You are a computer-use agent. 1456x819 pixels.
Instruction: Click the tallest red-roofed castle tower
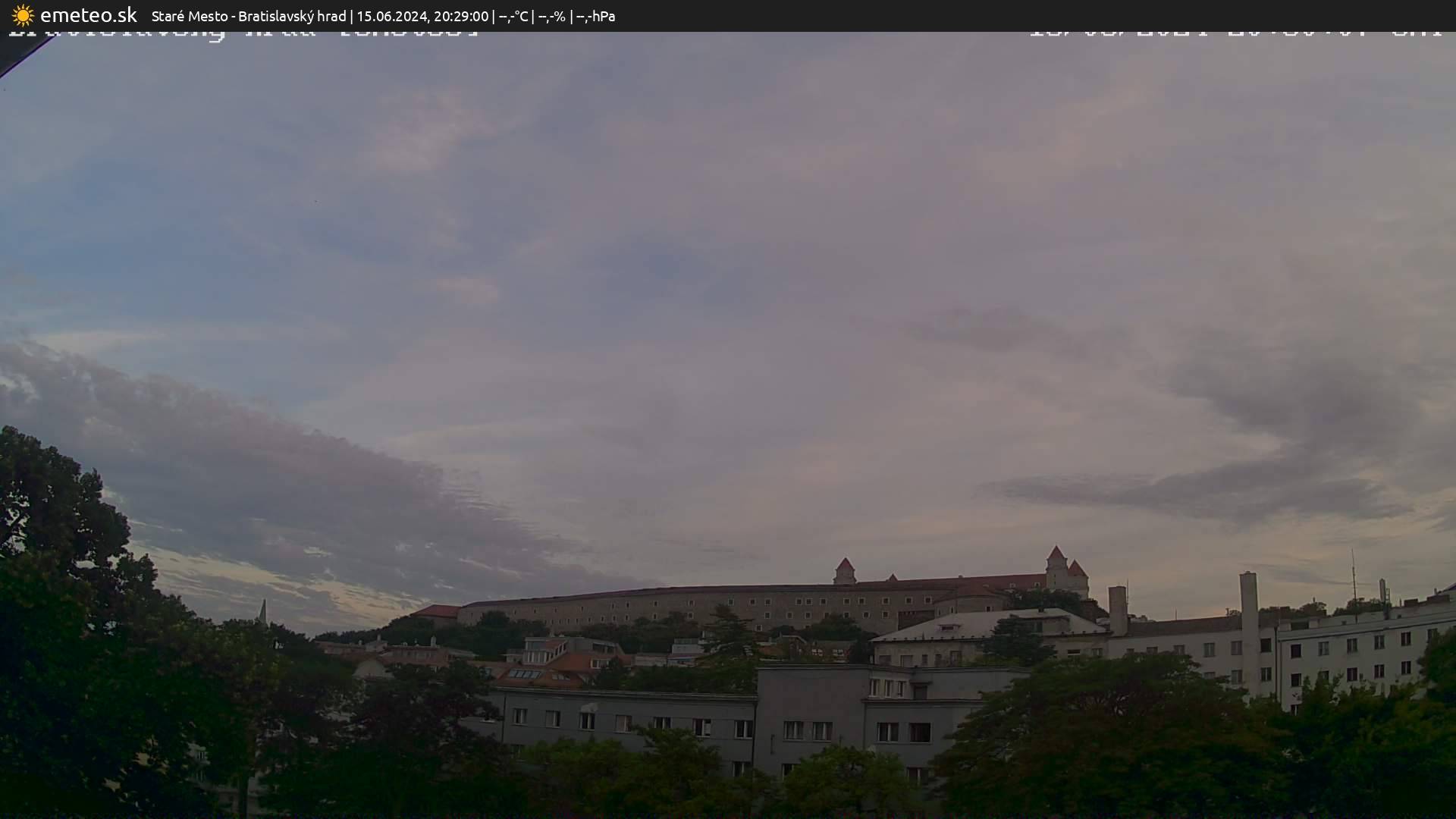coord(1056,566)
